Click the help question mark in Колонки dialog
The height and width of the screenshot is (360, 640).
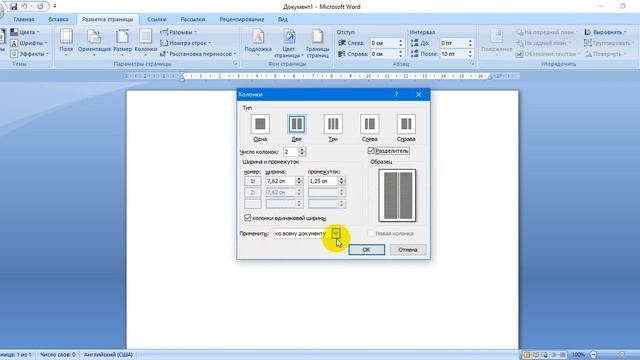(x=396, y=94)
